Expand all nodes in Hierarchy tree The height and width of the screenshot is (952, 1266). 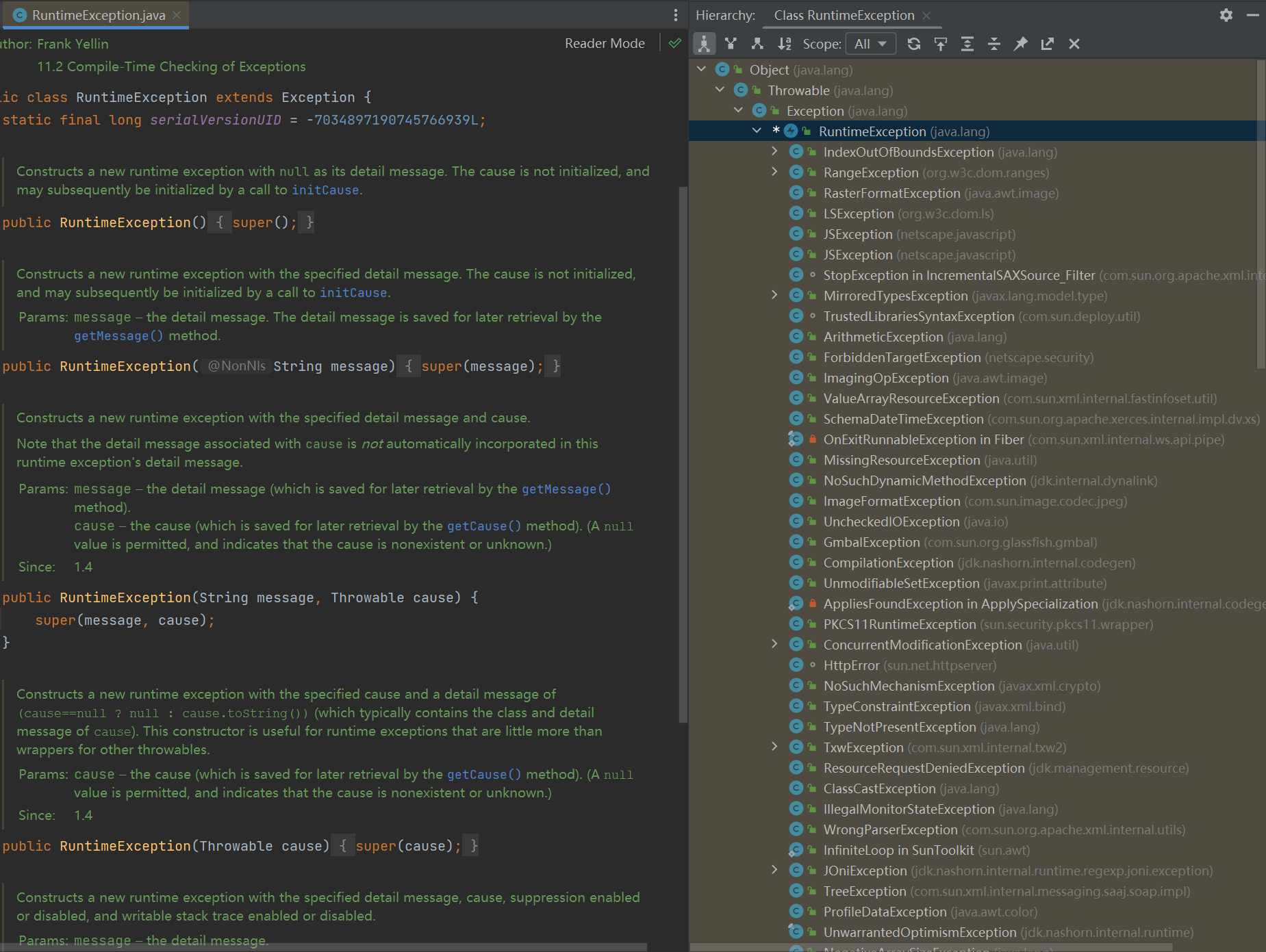pyautogui.click(x=967, y=44)
